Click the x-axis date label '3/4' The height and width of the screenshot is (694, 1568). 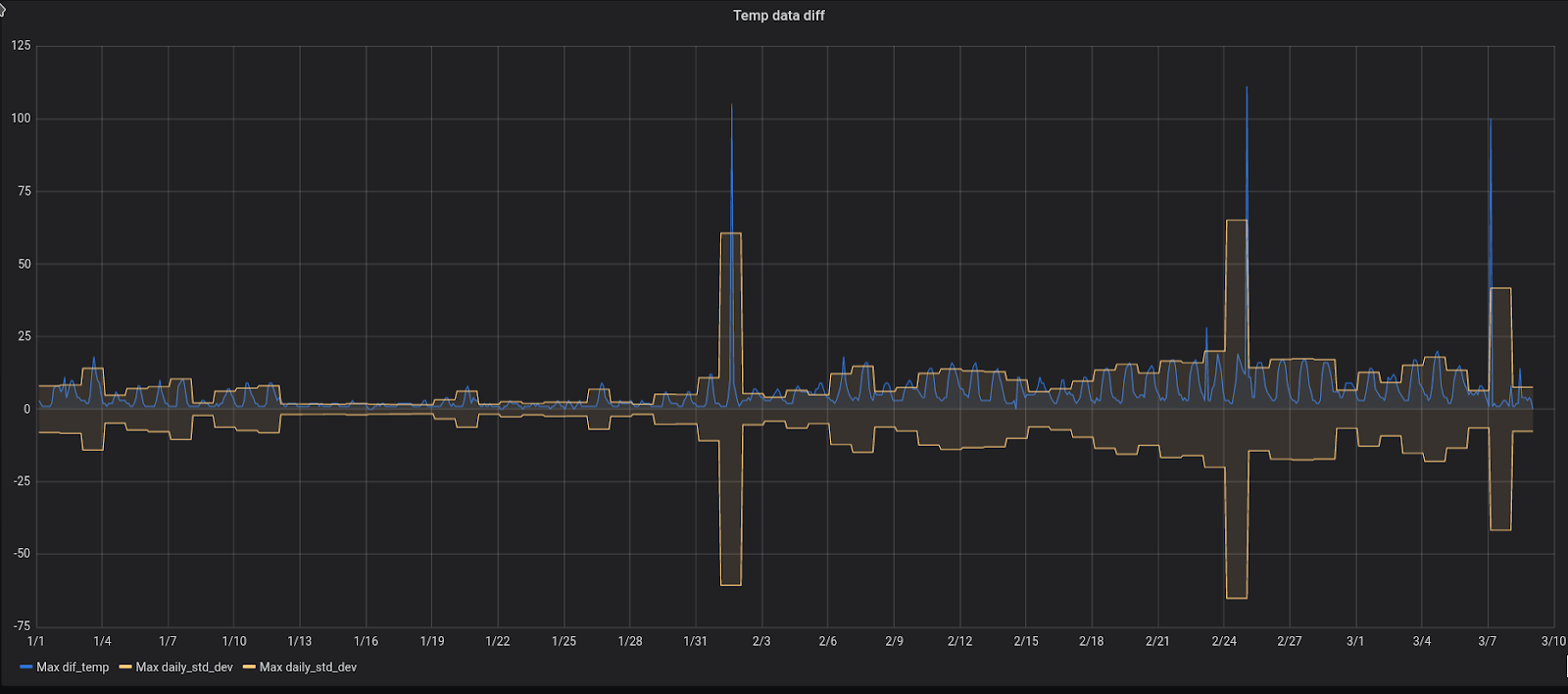tap(1422, 641)
